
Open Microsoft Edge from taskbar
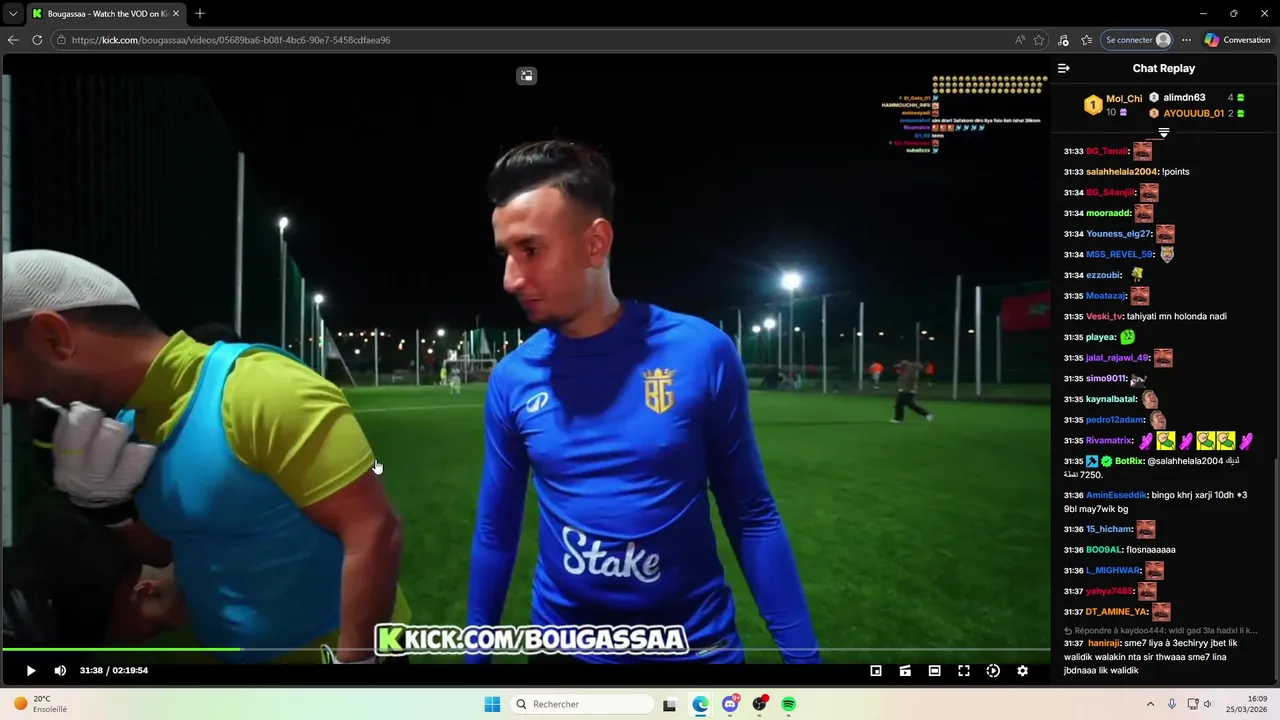click(x=700, y=704)
